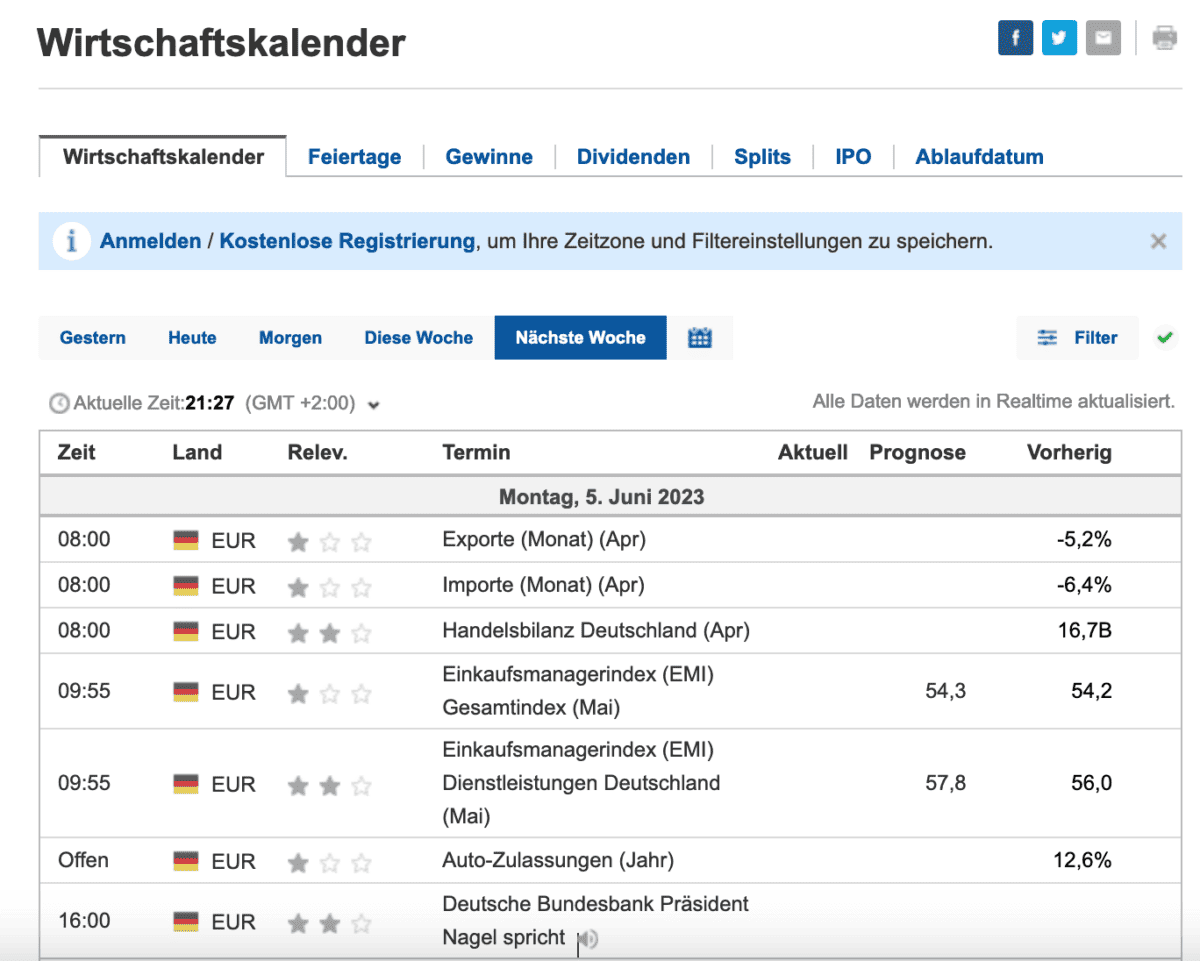Viewport: 1200px width, 961px height.
Task: Click the German flag on the Exporte row
Action: click(186, 538)
